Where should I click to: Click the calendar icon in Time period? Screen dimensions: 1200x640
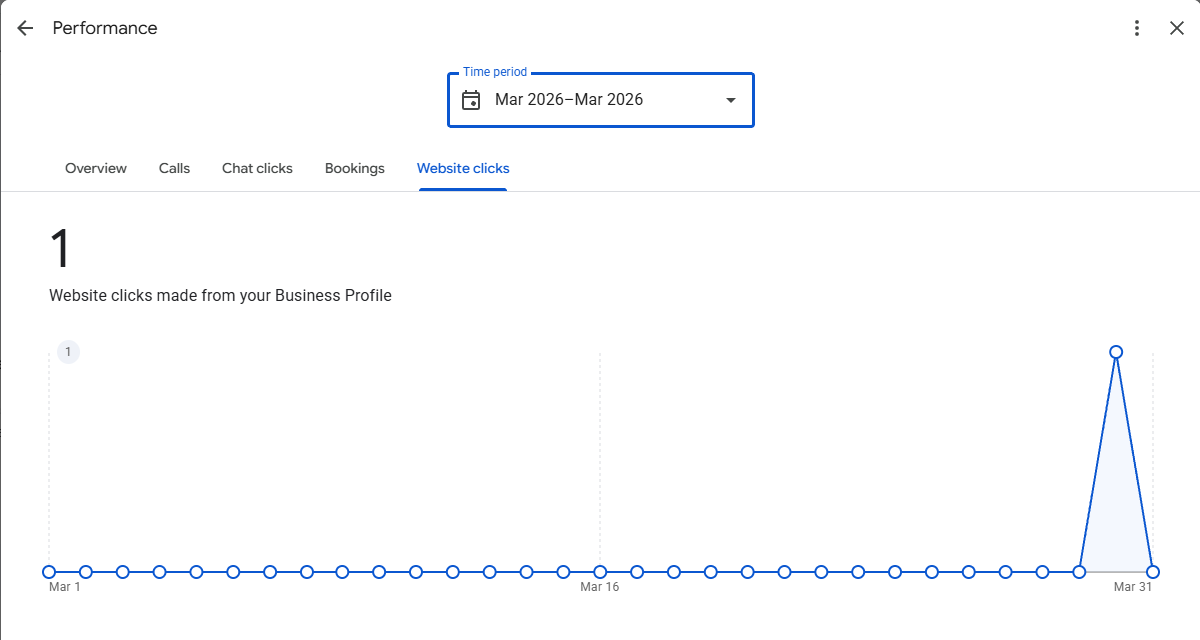[x=471, y=100]
